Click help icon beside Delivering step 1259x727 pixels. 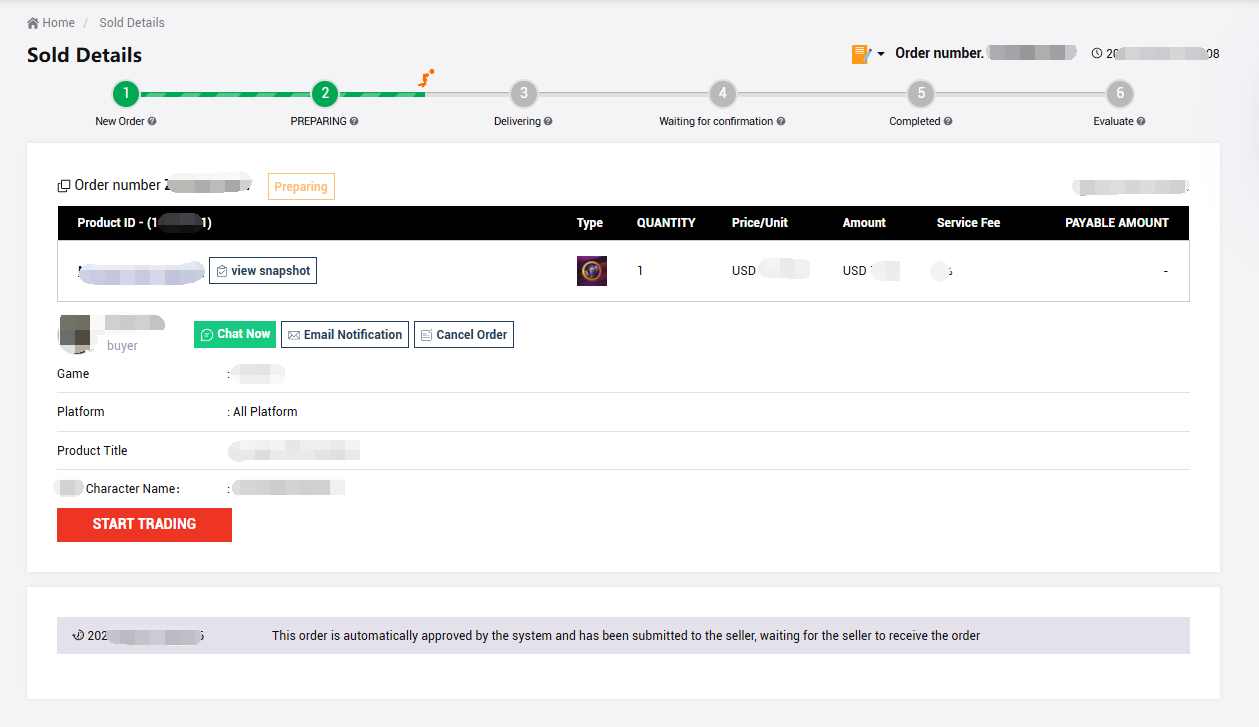(x=548, y=122)
